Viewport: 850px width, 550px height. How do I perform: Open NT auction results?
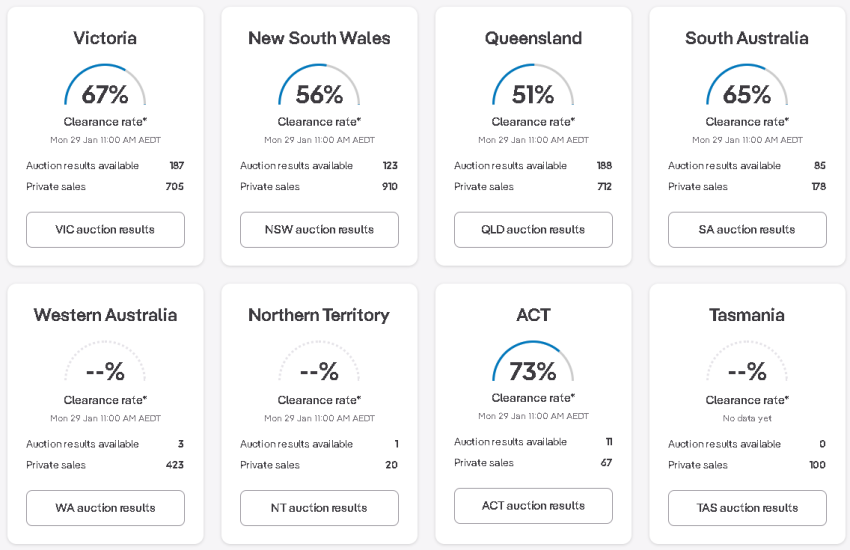click(319, 508)
